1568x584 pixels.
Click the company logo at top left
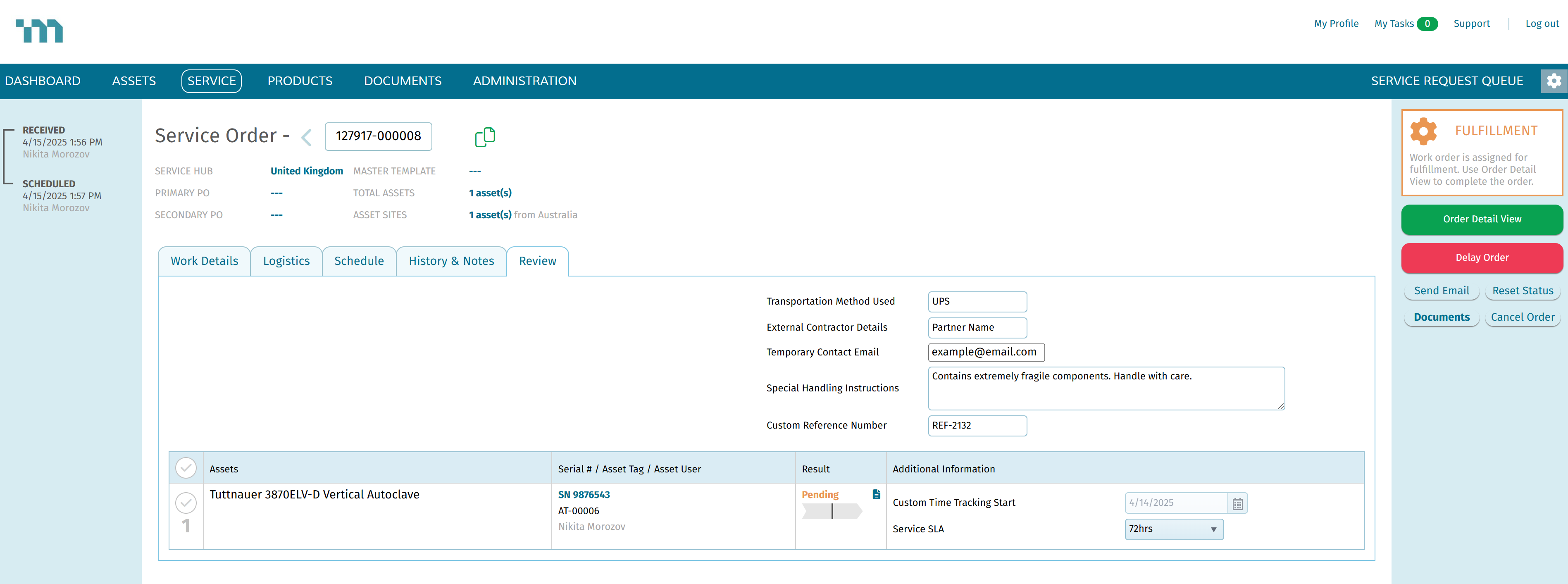point(40,31)
